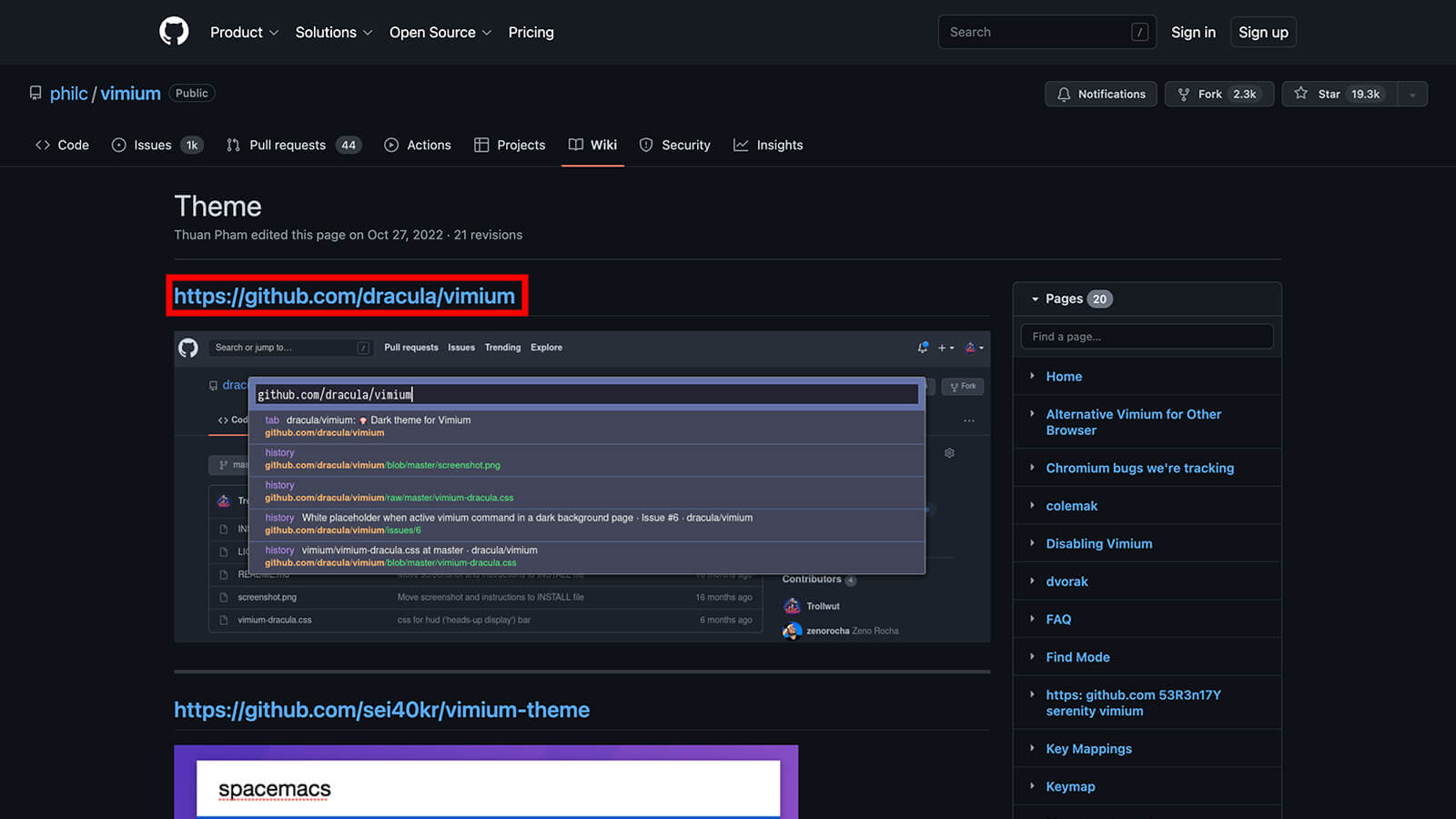This screenshot has height=819, width=1456.
Task: Expand the dvorak entry arrow
Action: (x=1032, y=581)
